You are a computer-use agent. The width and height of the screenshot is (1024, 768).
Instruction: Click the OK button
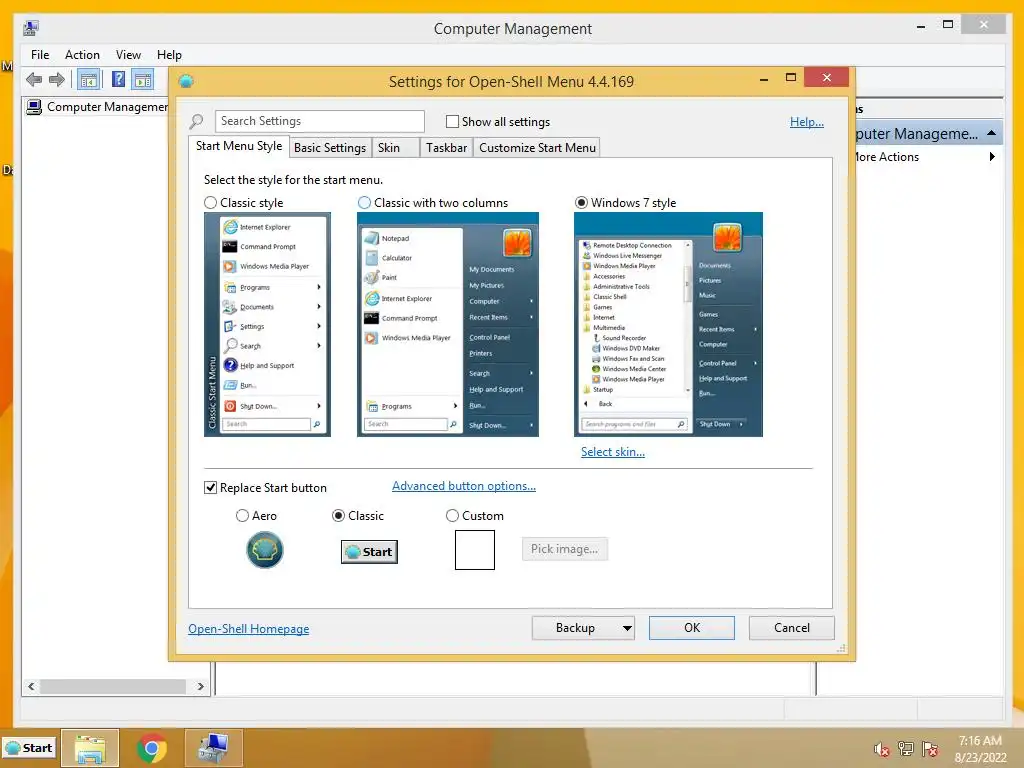pyautogui.click(x=692, y=628)
